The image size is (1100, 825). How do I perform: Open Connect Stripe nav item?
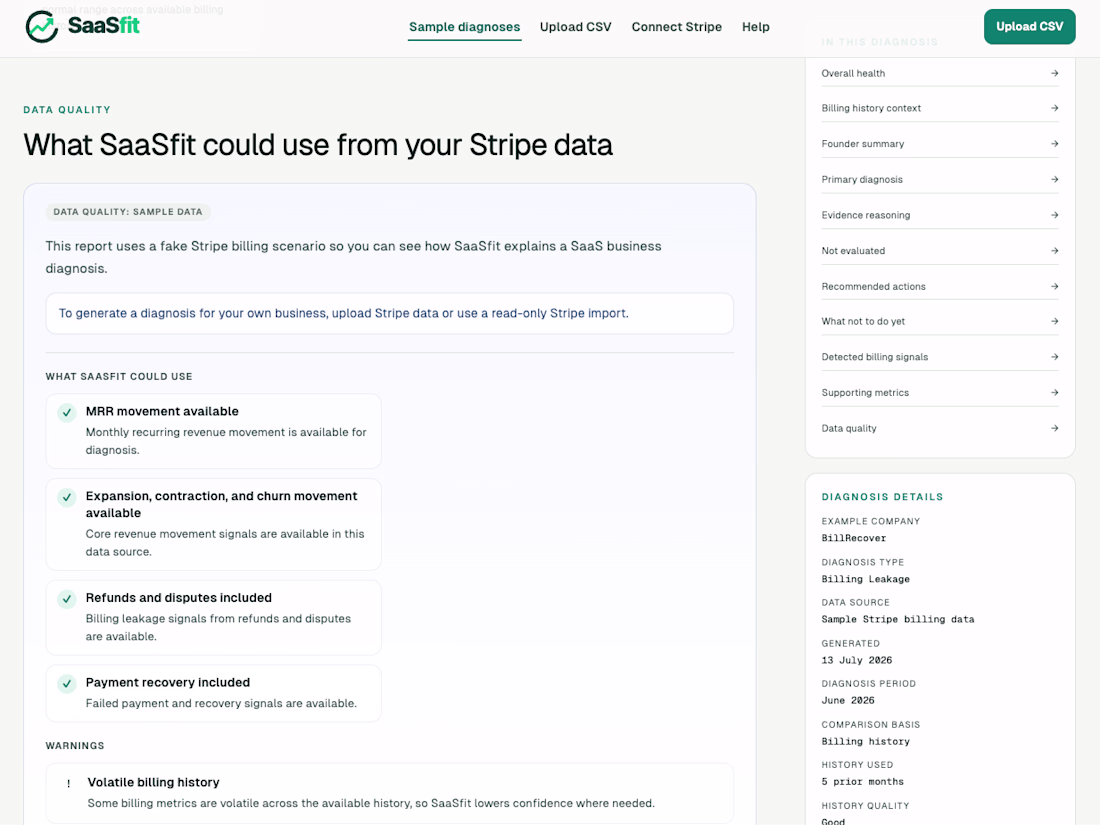tap(676, 27)
